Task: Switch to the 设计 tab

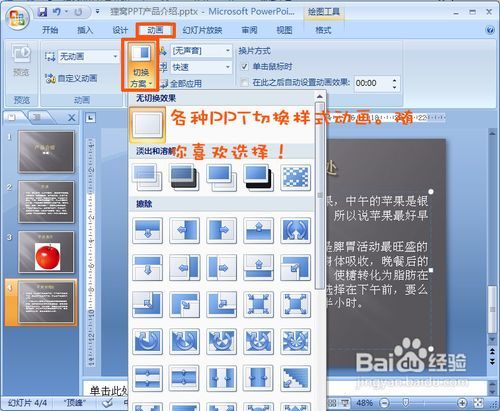Action: (x=120, y=30)
